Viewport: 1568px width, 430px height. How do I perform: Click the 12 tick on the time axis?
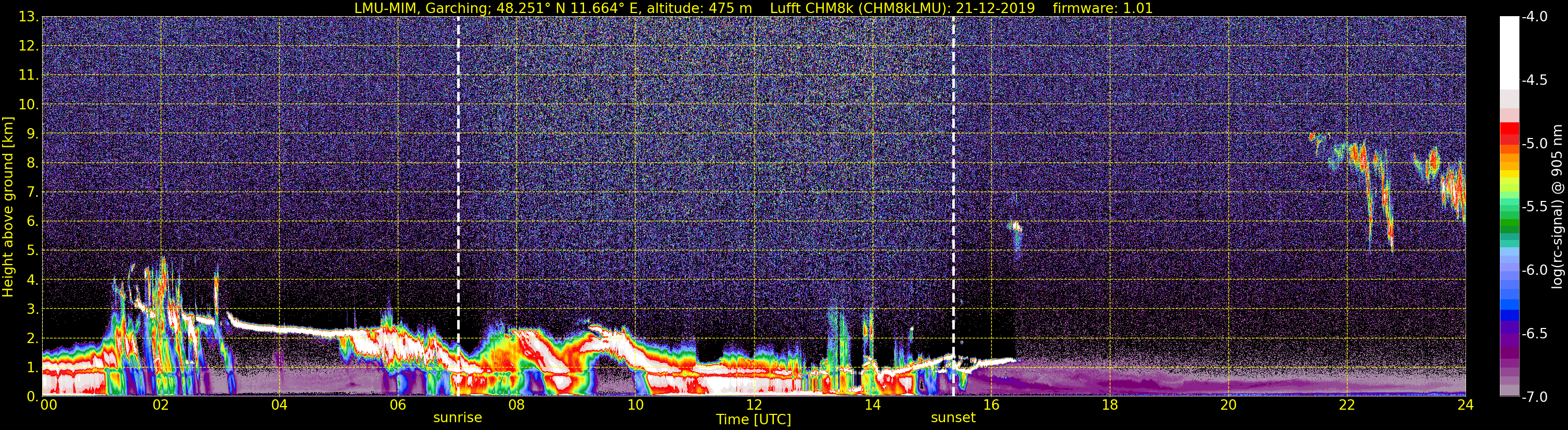pyautogui.click(x=754, y=406)
